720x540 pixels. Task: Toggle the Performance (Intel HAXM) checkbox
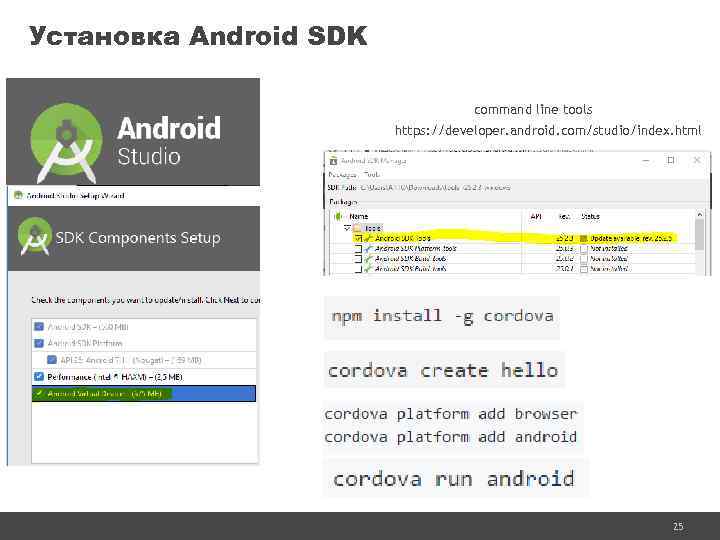pyautogui.click(x=39, y=377)
